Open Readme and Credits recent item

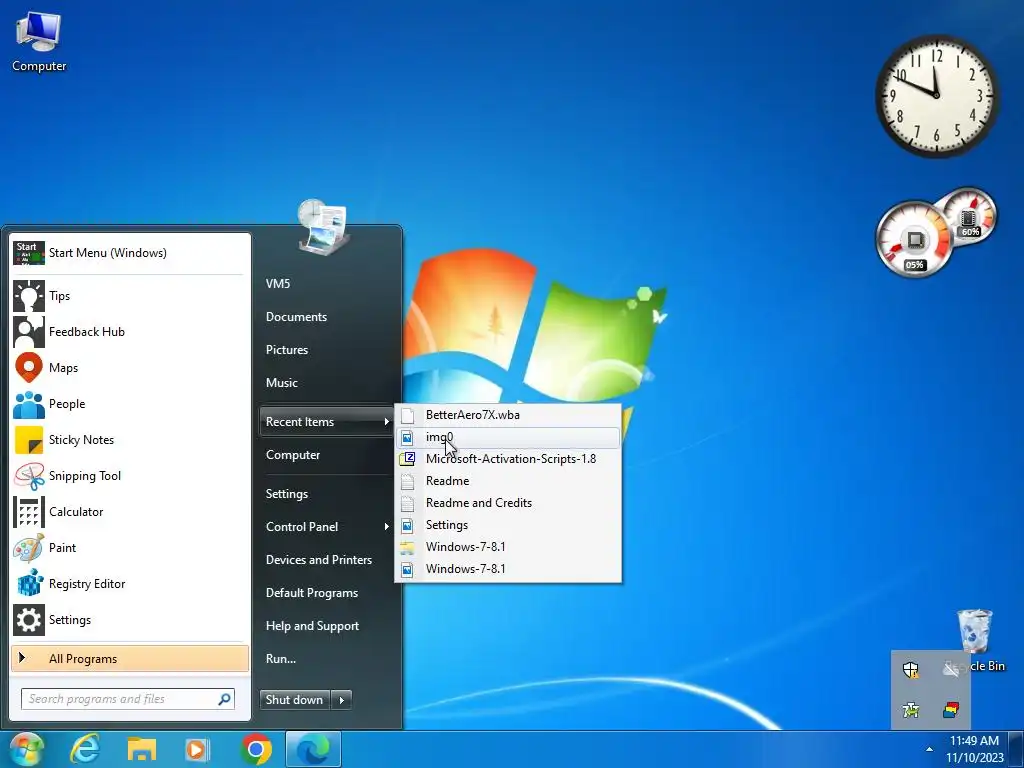508,503
